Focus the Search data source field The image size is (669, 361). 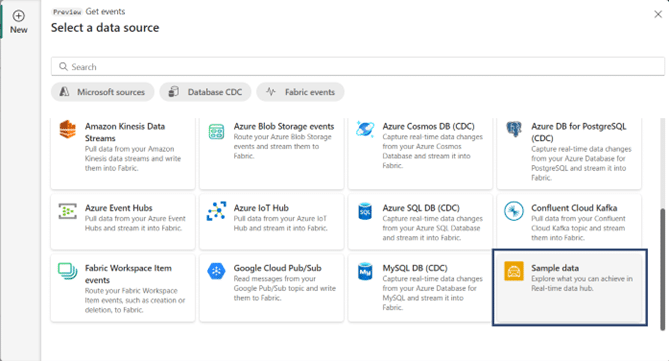358,67
